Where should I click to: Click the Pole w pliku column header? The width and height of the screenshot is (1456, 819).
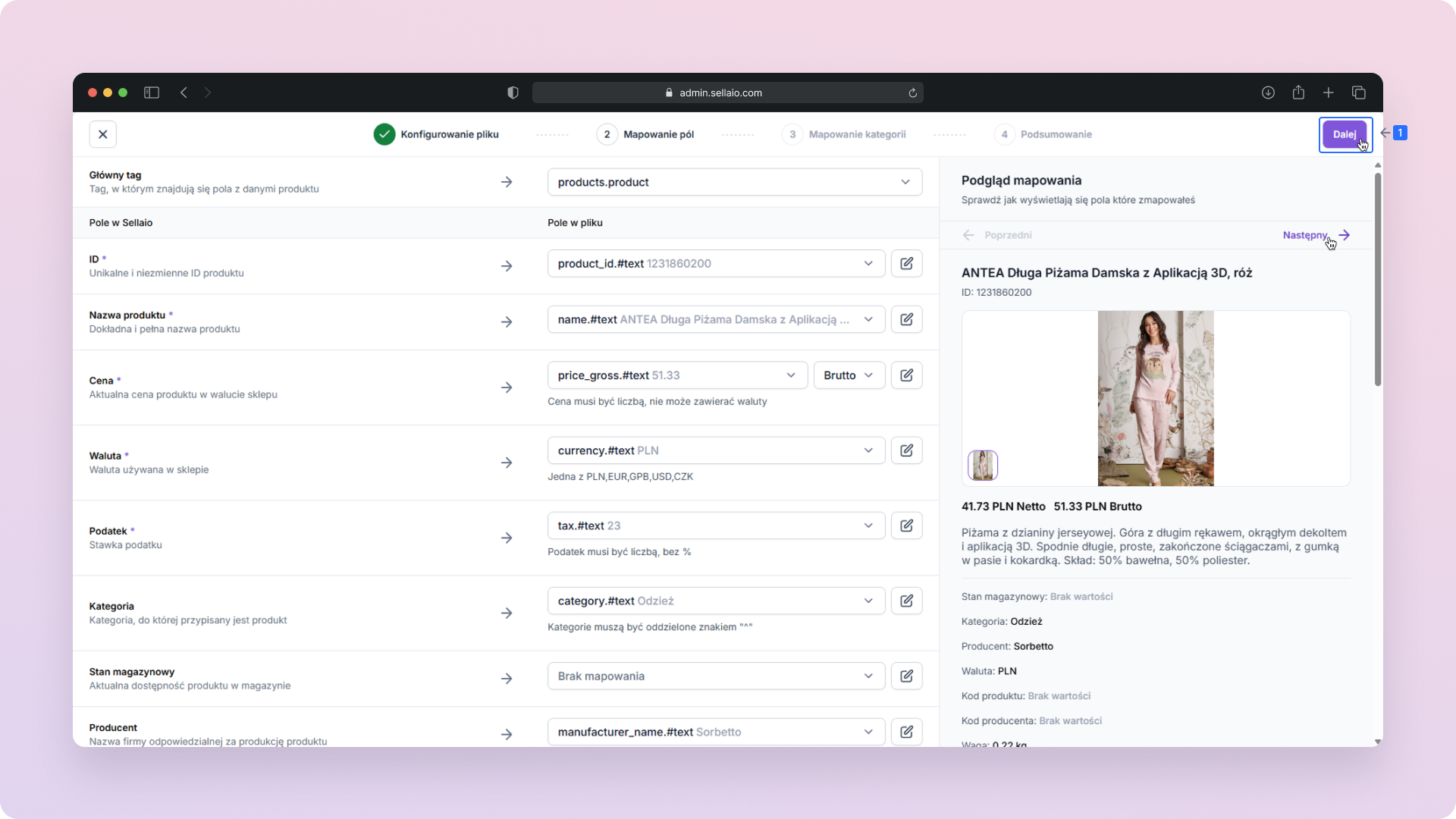point(575,223)
